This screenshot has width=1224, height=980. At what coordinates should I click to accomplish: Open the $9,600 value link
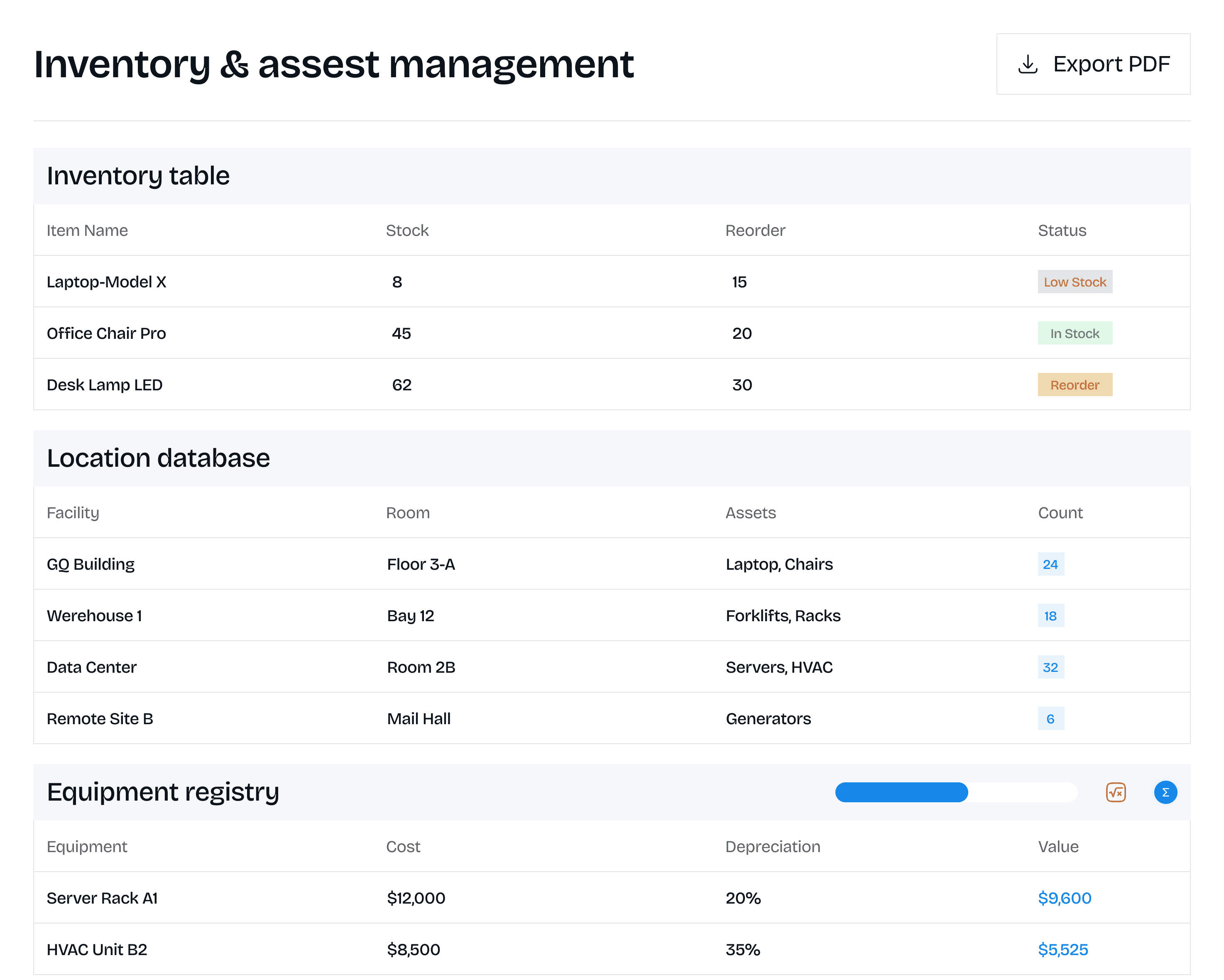1065,898
